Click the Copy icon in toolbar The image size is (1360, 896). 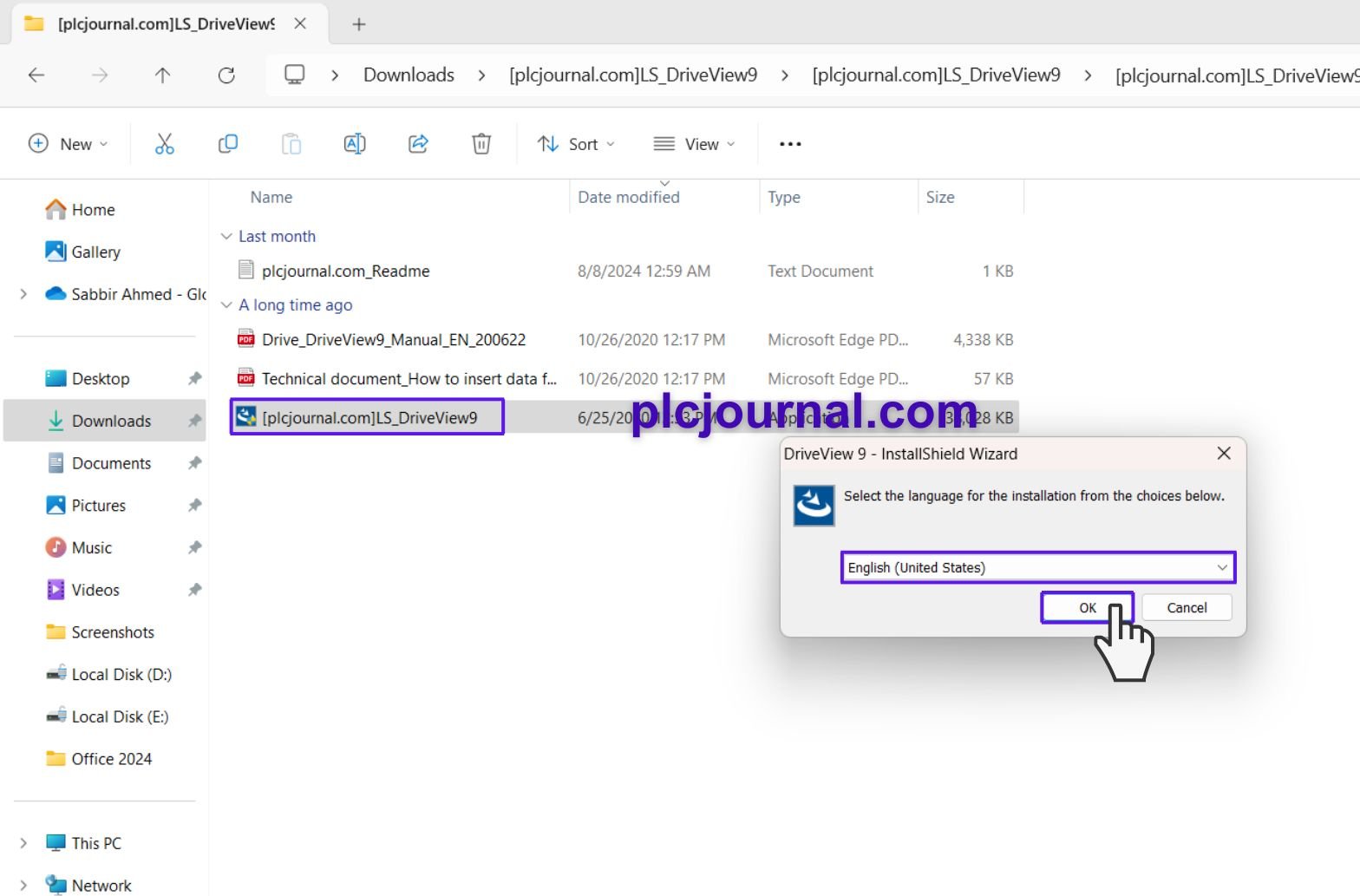tap(227, 144)
